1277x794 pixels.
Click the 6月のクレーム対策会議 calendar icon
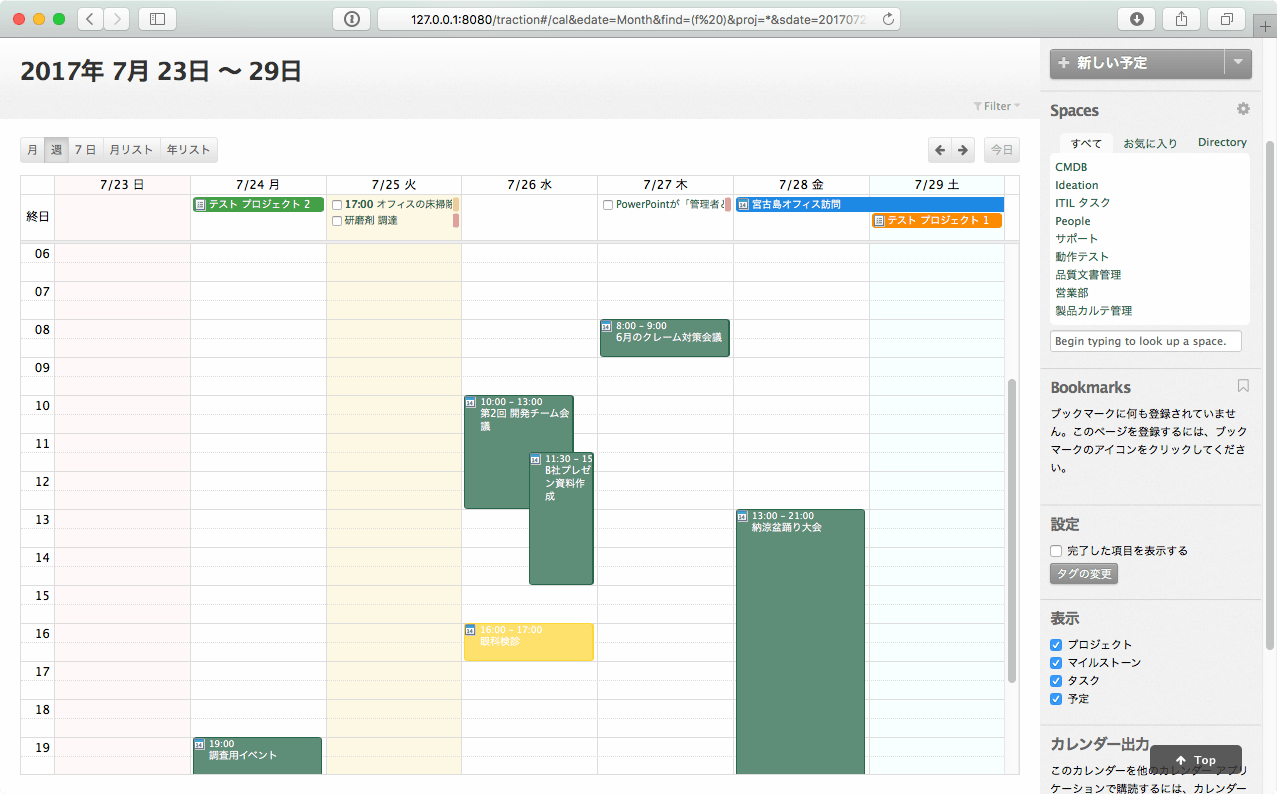(x=607, y=326)
